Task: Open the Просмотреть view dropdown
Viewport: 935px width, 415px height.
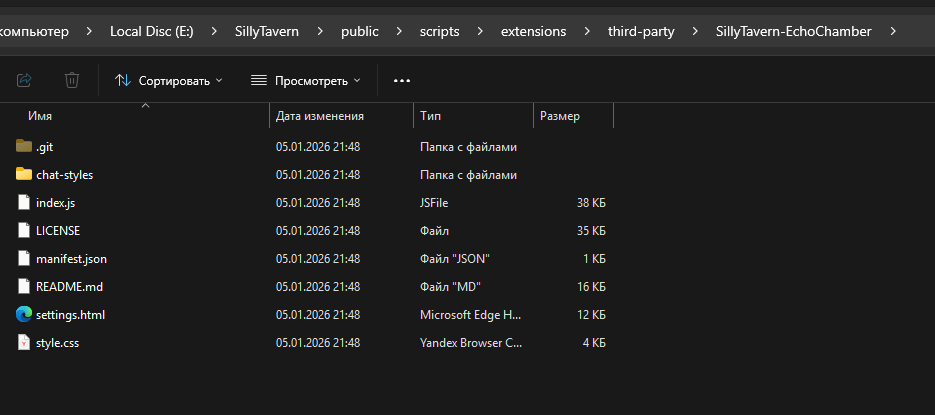Action: 305,80
